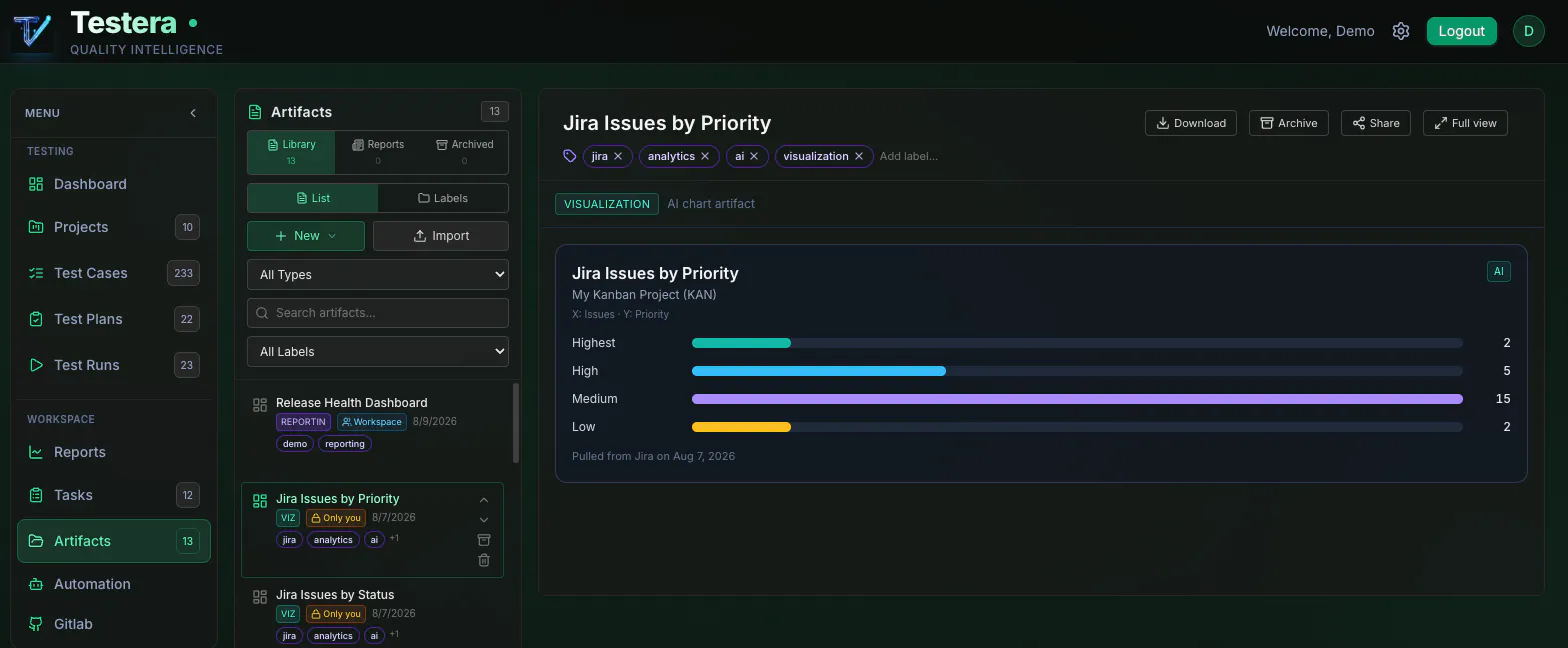Viewport: 1568px width, 648px height.
Task: Click Test Cases count badge 233
Action: [x=184, y=273]
